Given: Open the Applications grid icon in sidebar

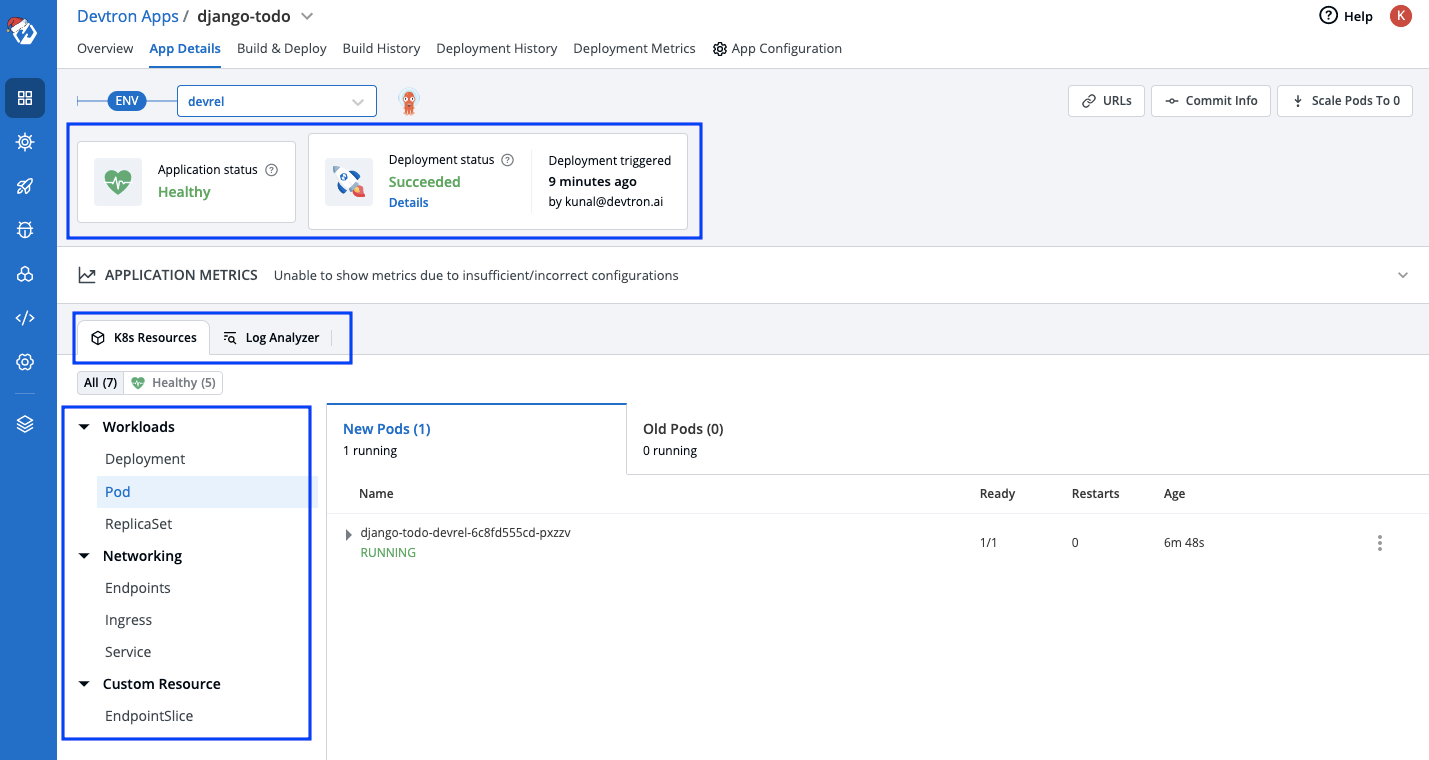Looking at the screenshot, I should click(x=26, y=98).
